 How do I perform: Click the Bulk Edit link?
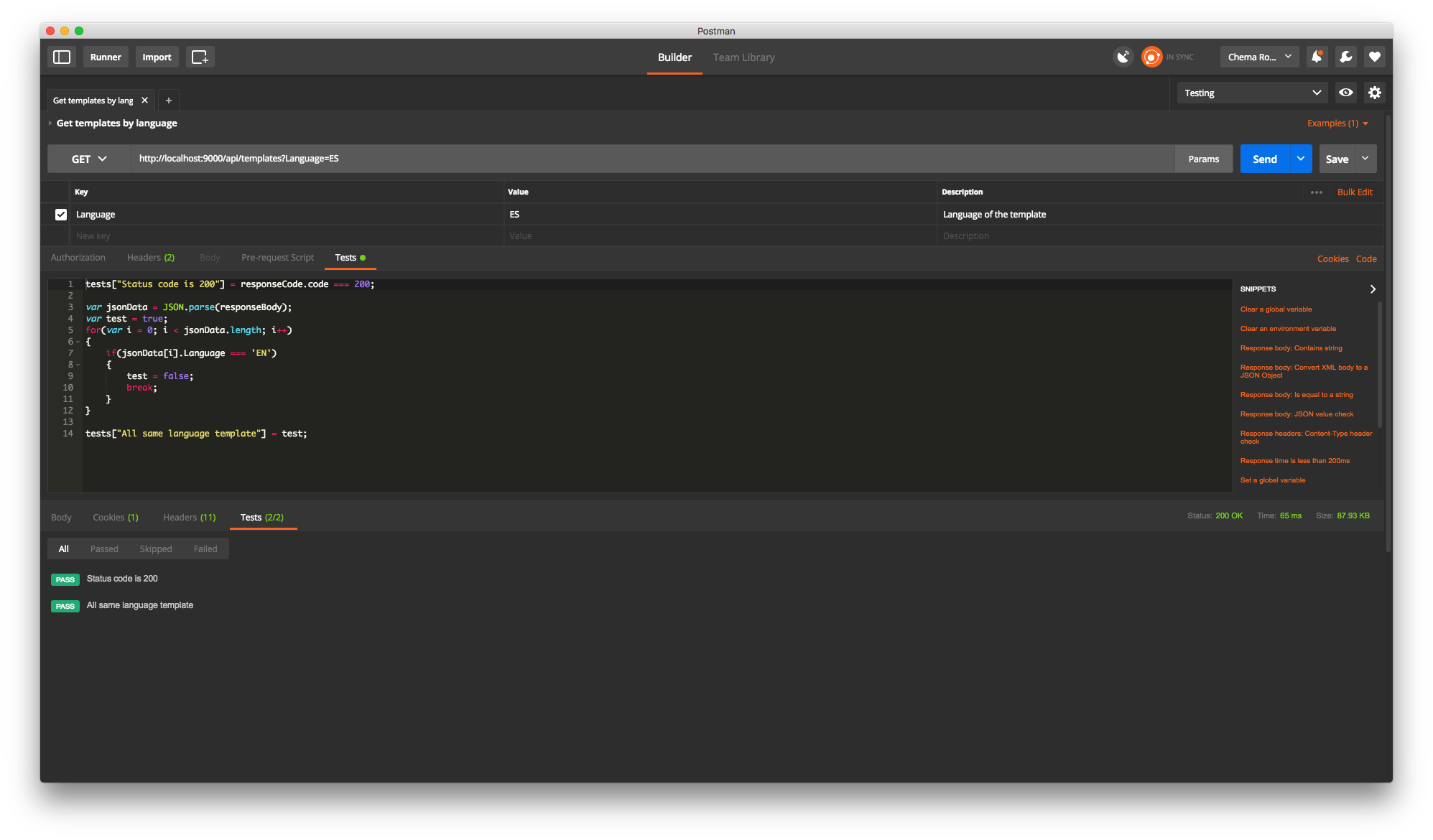pyautogui.click(x=1355, y=192)
